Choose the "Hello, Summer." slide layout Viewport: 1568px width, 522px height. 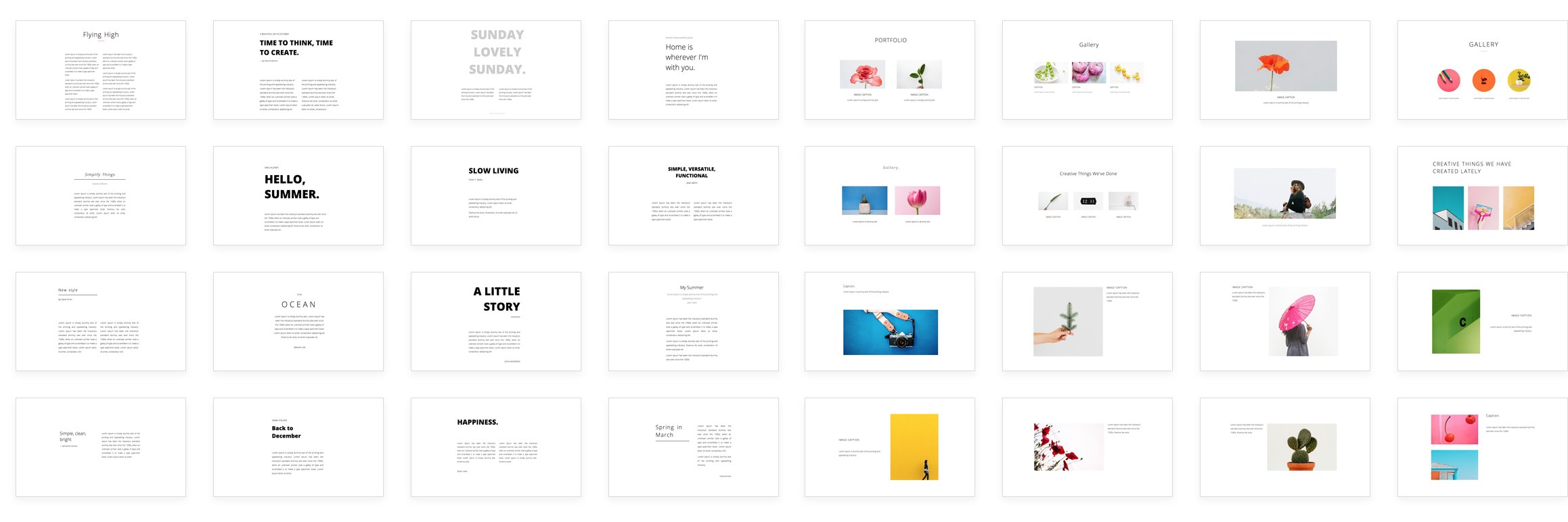point(298,196)
